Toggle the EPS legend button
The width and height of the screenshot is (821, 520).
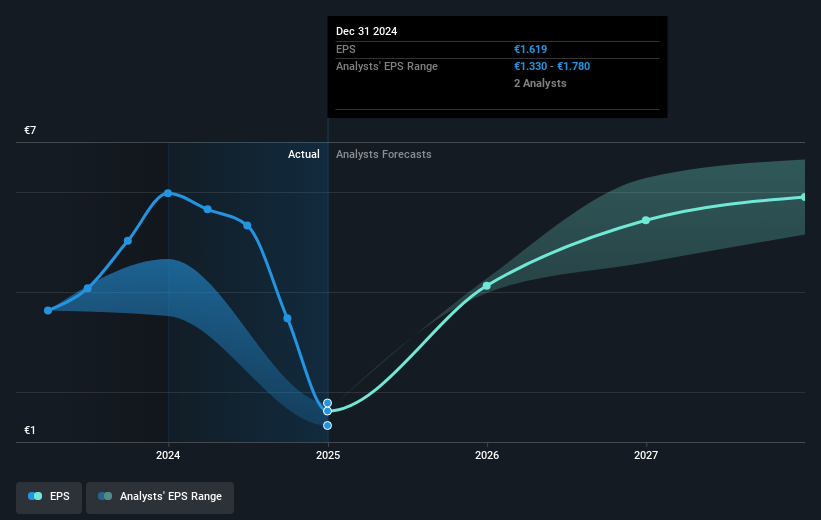coord(49,497)
